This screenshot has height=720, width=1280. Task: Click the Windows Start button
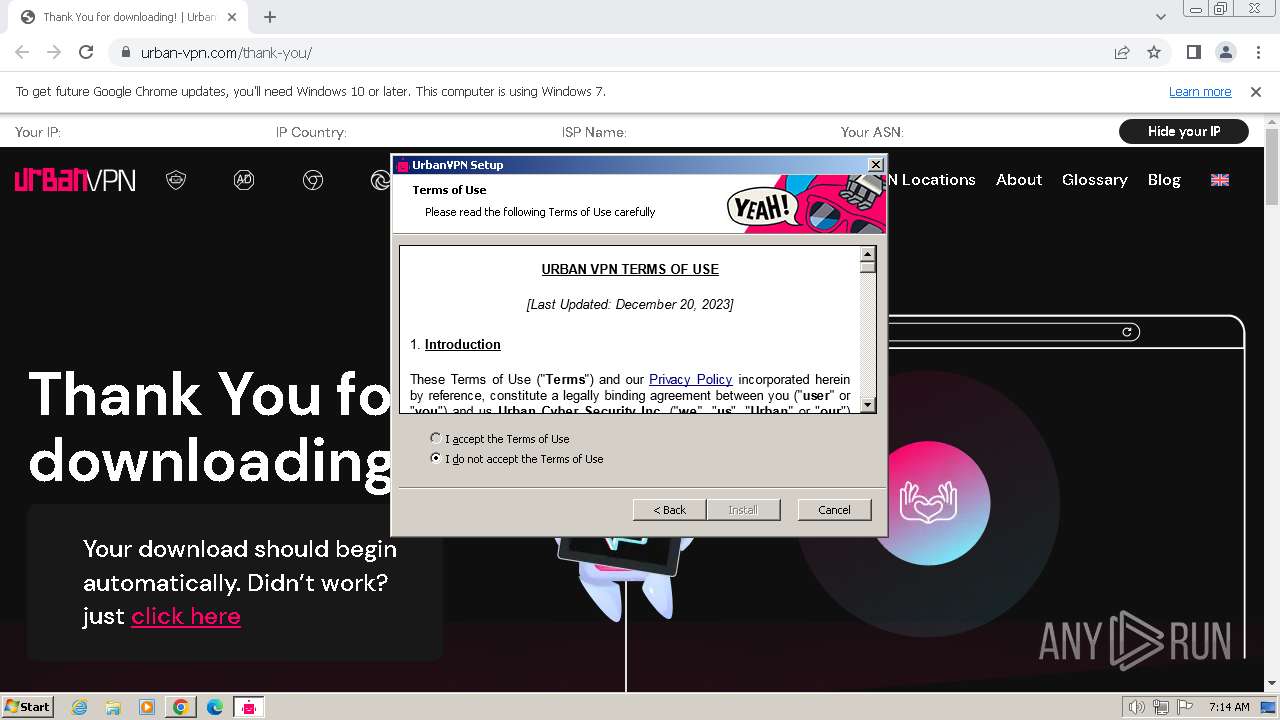[28, 707]
